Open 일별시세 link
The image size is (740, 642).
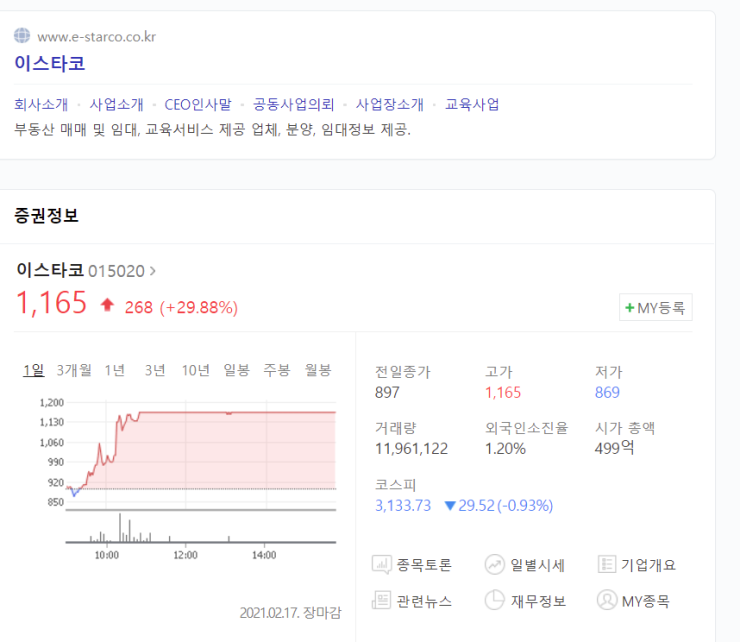coord(538,565)
